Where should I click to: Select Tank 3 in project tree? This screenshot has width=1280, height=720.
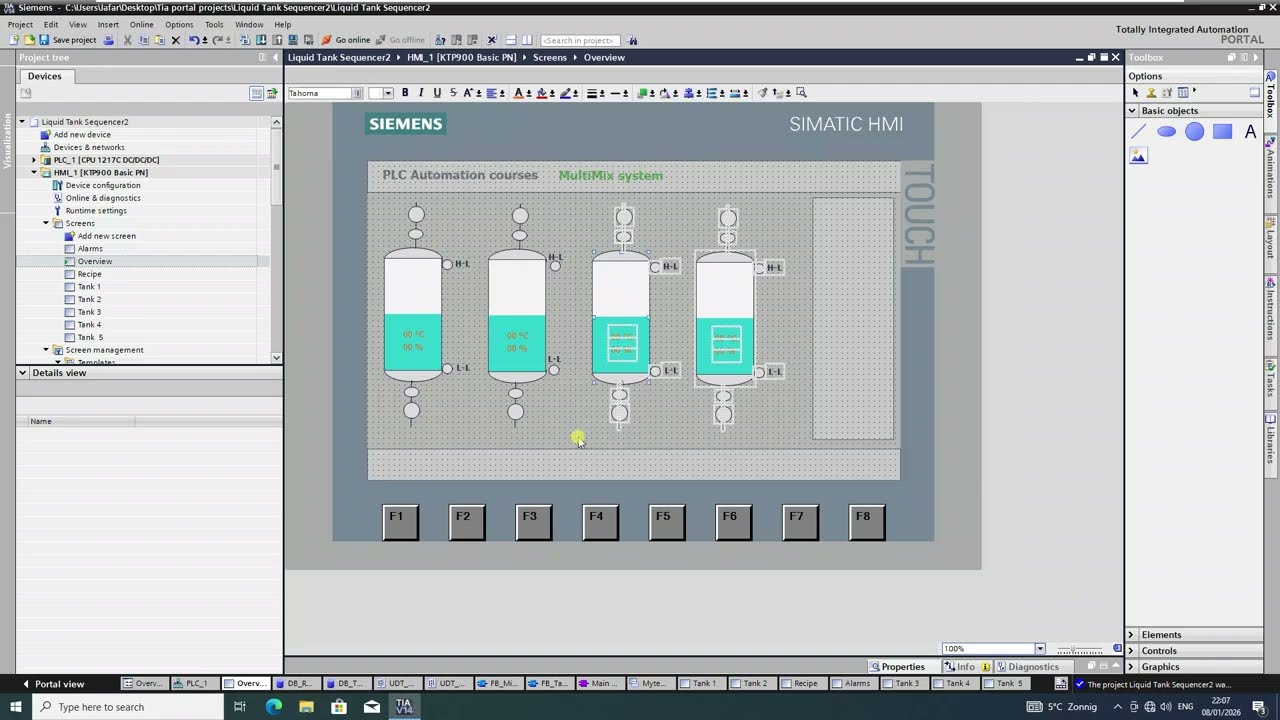click(89, 312)
